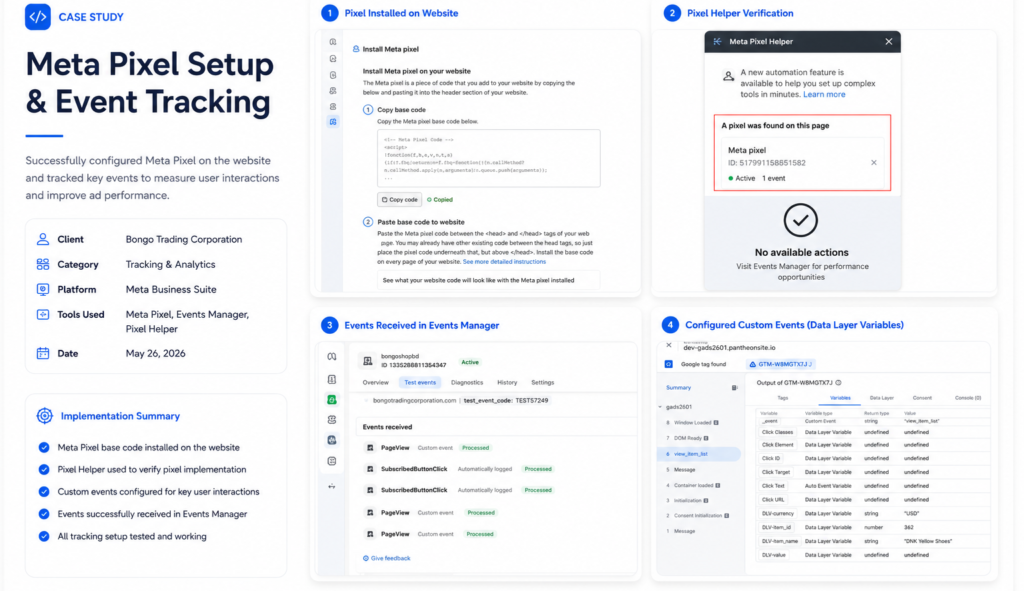1024x591 pixels.
Task: Follow the Learn more link in Pixel Helper
Action: pos(824,95)
